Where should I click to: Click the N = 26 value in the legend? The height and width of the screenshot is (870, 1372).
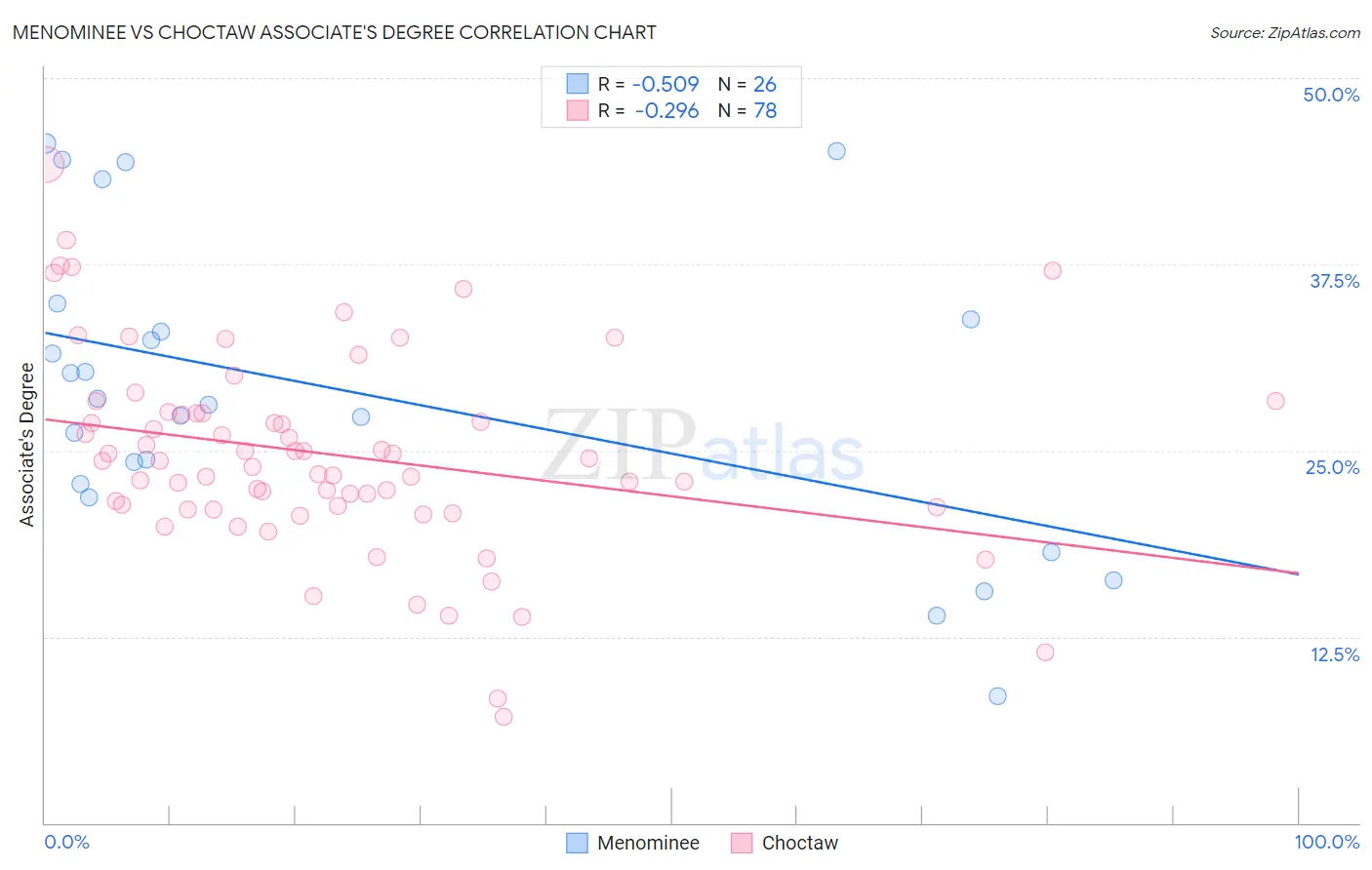(x=747, y=84)
